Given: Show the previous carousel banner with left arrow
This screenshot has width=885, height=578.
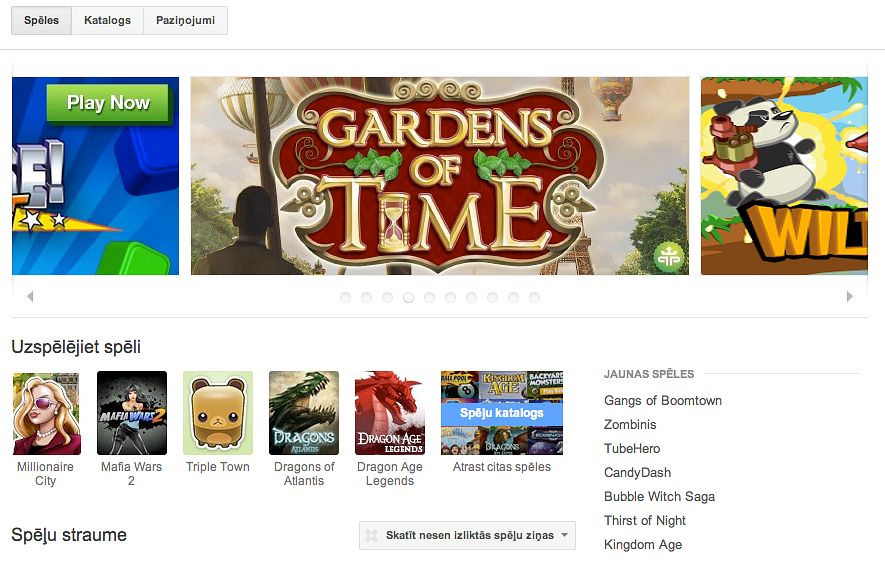Looking at the screenshot, I should point(30,296).
